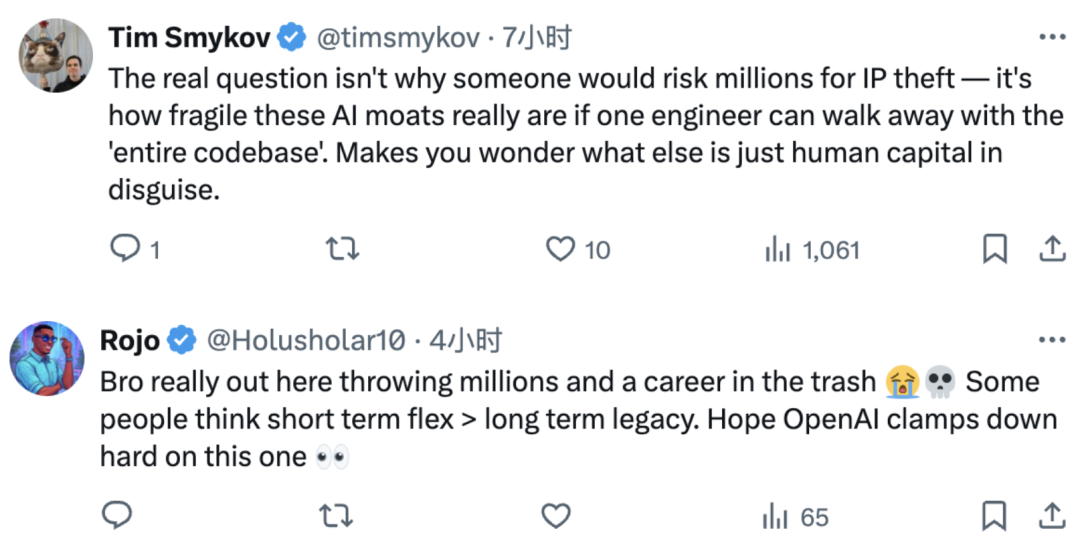Click the @timsmykov handle

[x=400, y=38]
